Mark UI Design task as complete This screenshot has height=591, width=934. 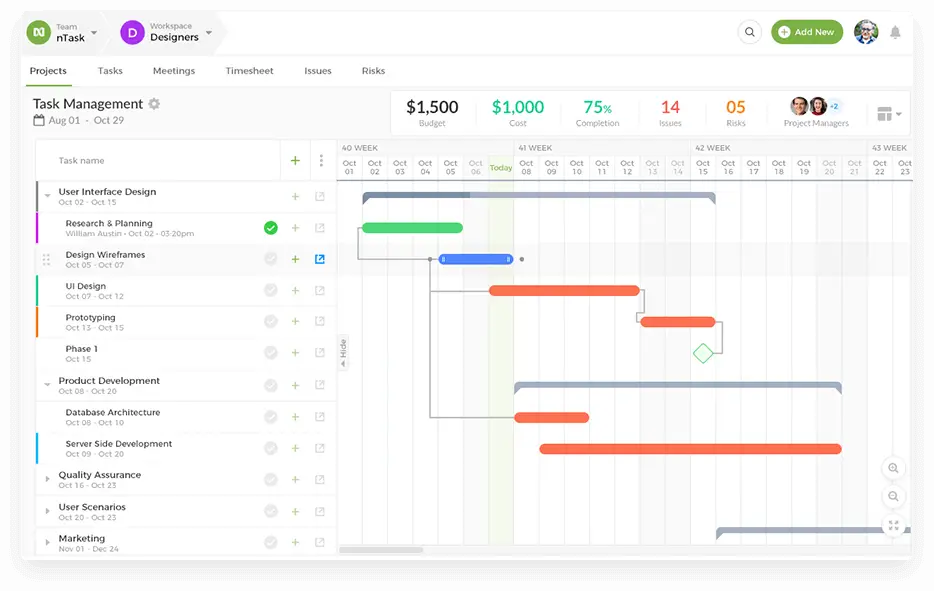click(x=270, y=291)
